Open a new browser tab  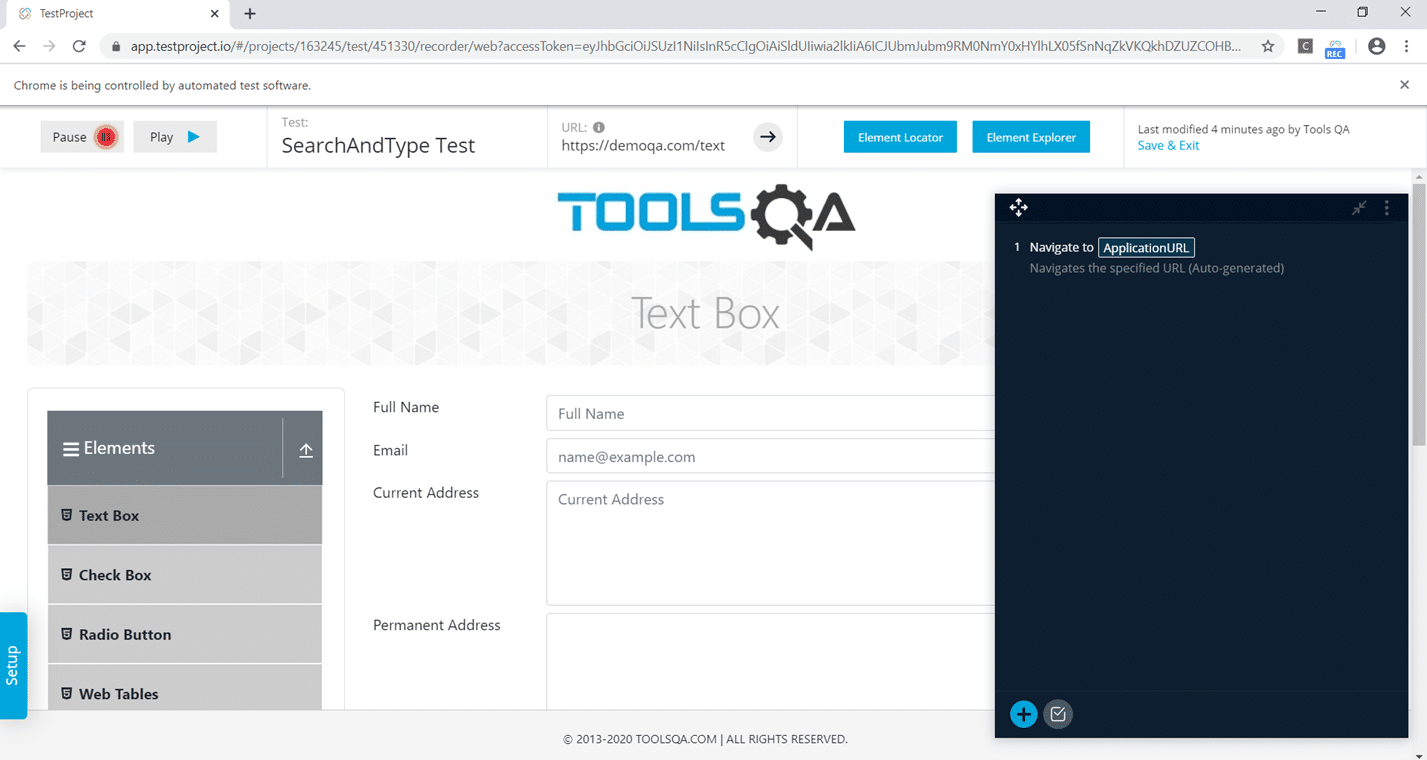click(250, 14)
